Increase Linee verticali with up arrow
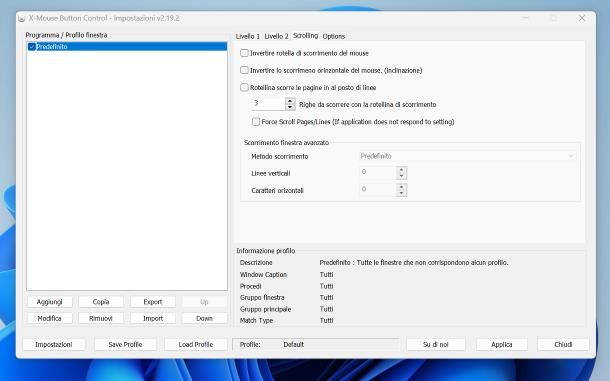 pos(401,170)
